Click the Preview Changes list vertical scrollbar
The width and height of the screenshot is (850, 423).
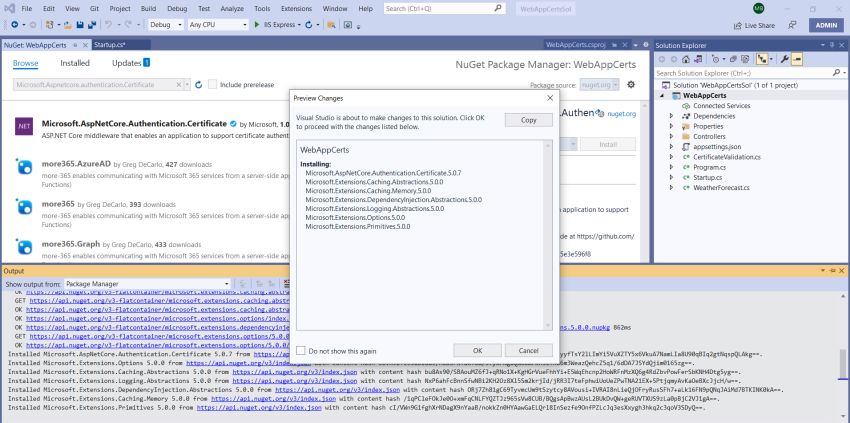click(x=548, y=235)
